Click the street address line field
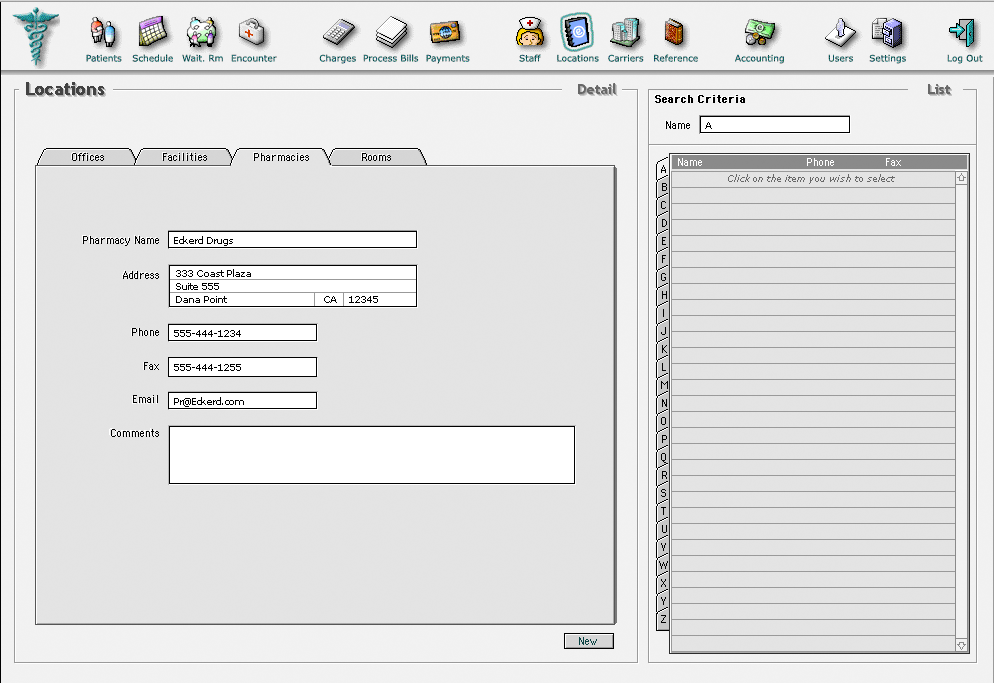The height and width of the screenshot is (683, 994). [293, 273]
